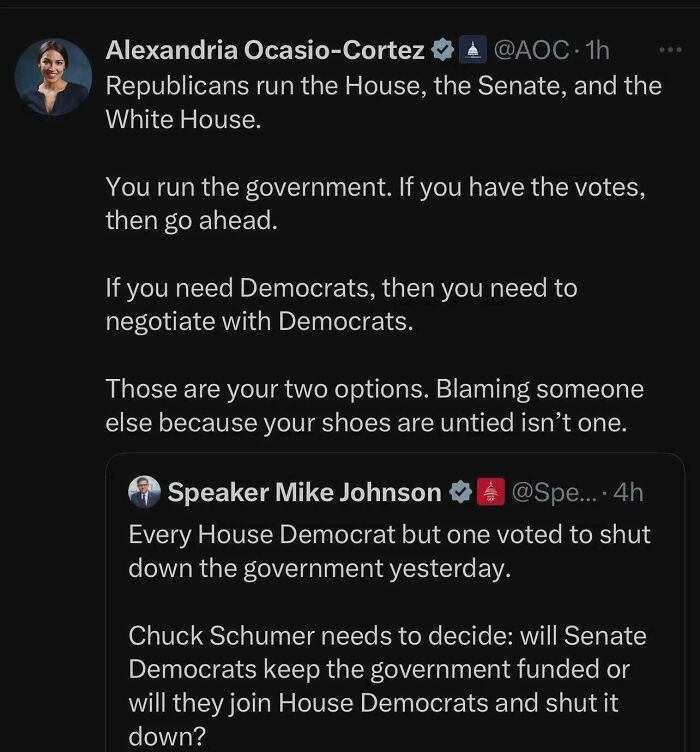Open Speaker Mike Johnson's small avatar
This screenshot has height=752, width=700.
[x=144, y=492]
